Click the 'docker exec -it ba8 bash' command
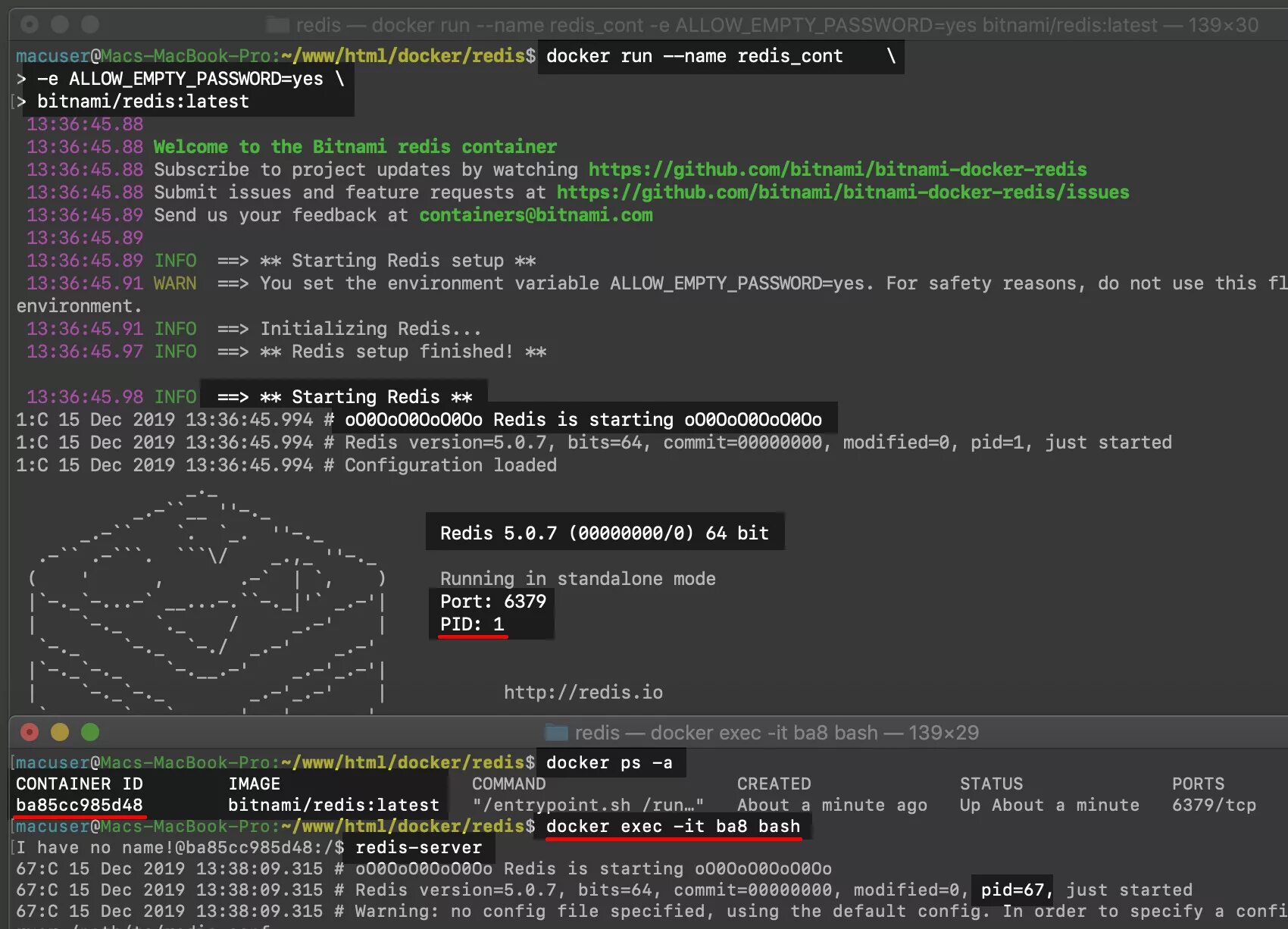This screenshot has width=1288, height=929. 673,826
